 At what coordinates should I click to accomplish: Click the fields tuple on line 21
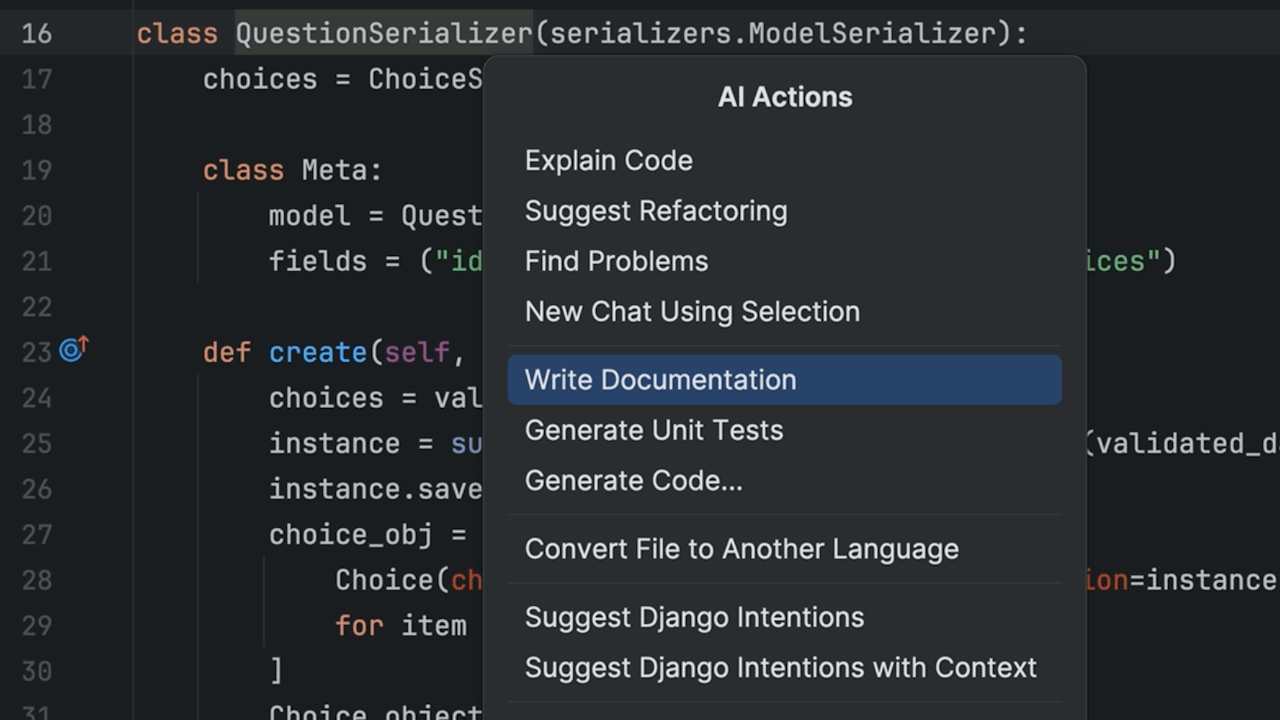[x=318, y=261]
